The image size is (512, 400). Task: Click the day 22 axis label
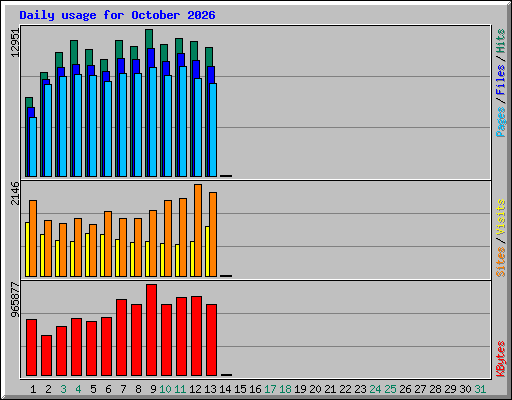(x=345, y=389)
